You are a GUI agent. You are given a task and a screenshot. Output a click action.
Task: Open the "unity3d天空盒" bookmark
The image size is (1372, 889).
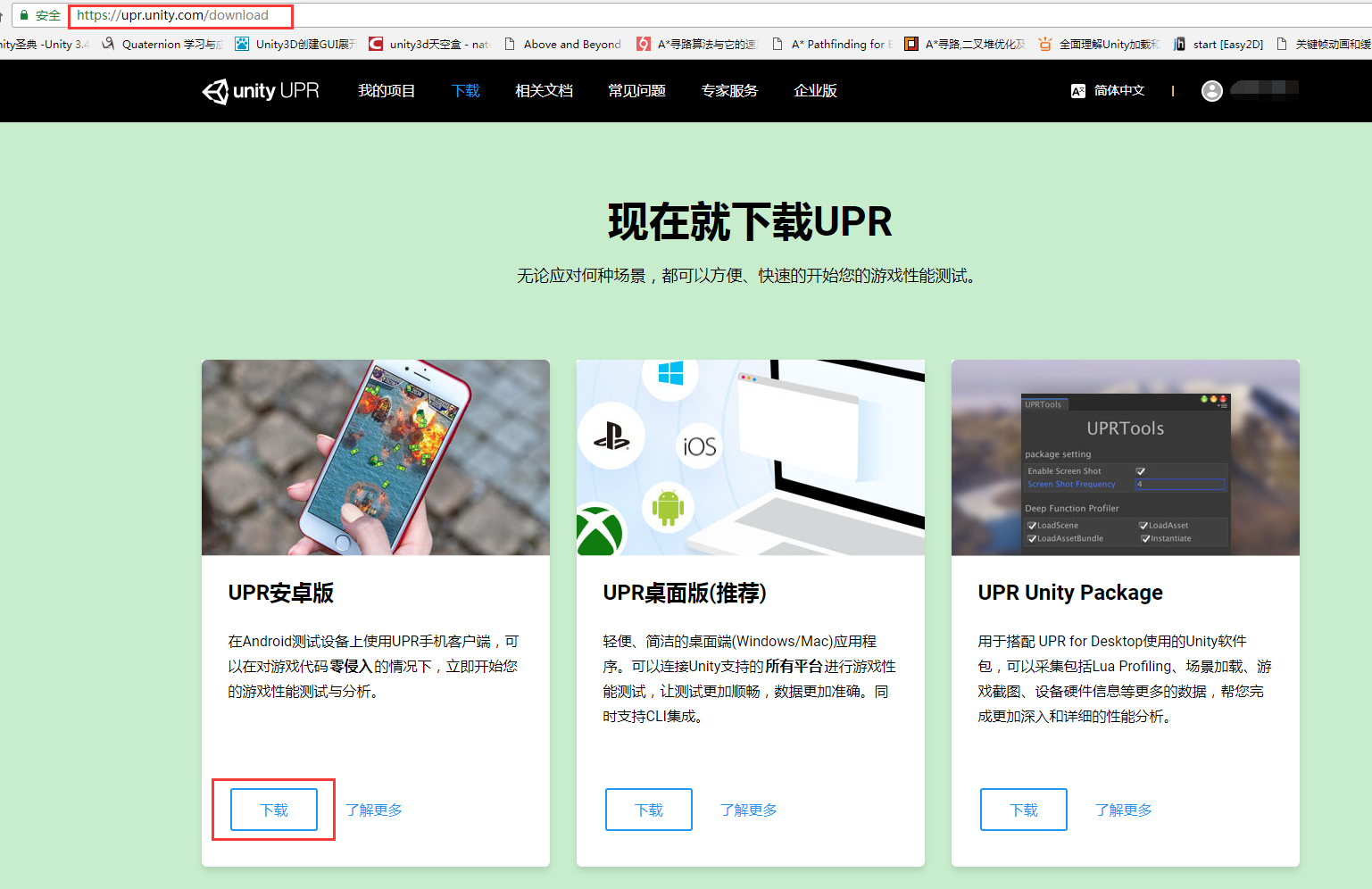[428, 43]
